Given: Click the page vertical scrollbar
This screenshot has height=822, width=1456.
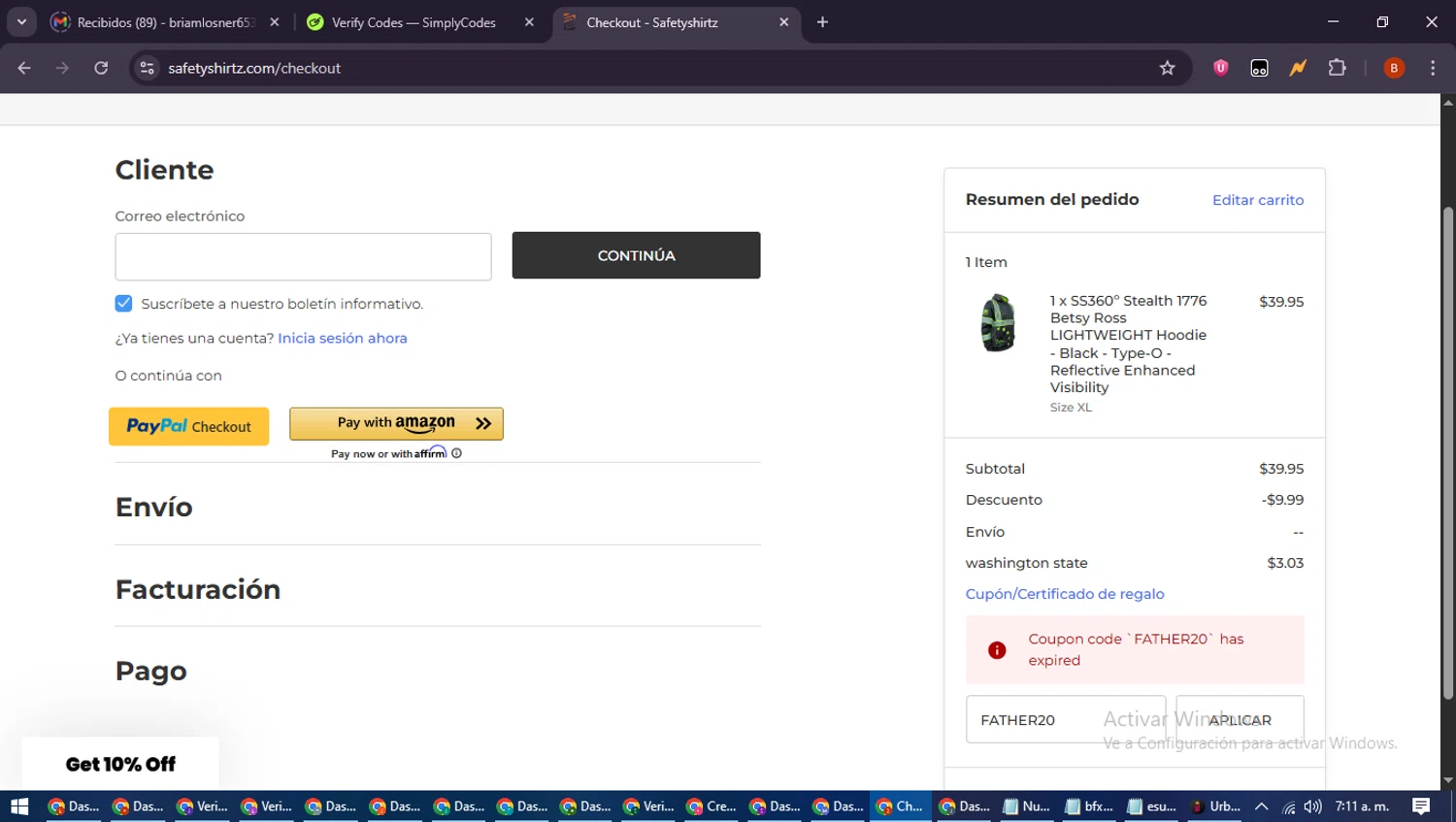Looking at the screenshot, I should point(1448,451).
